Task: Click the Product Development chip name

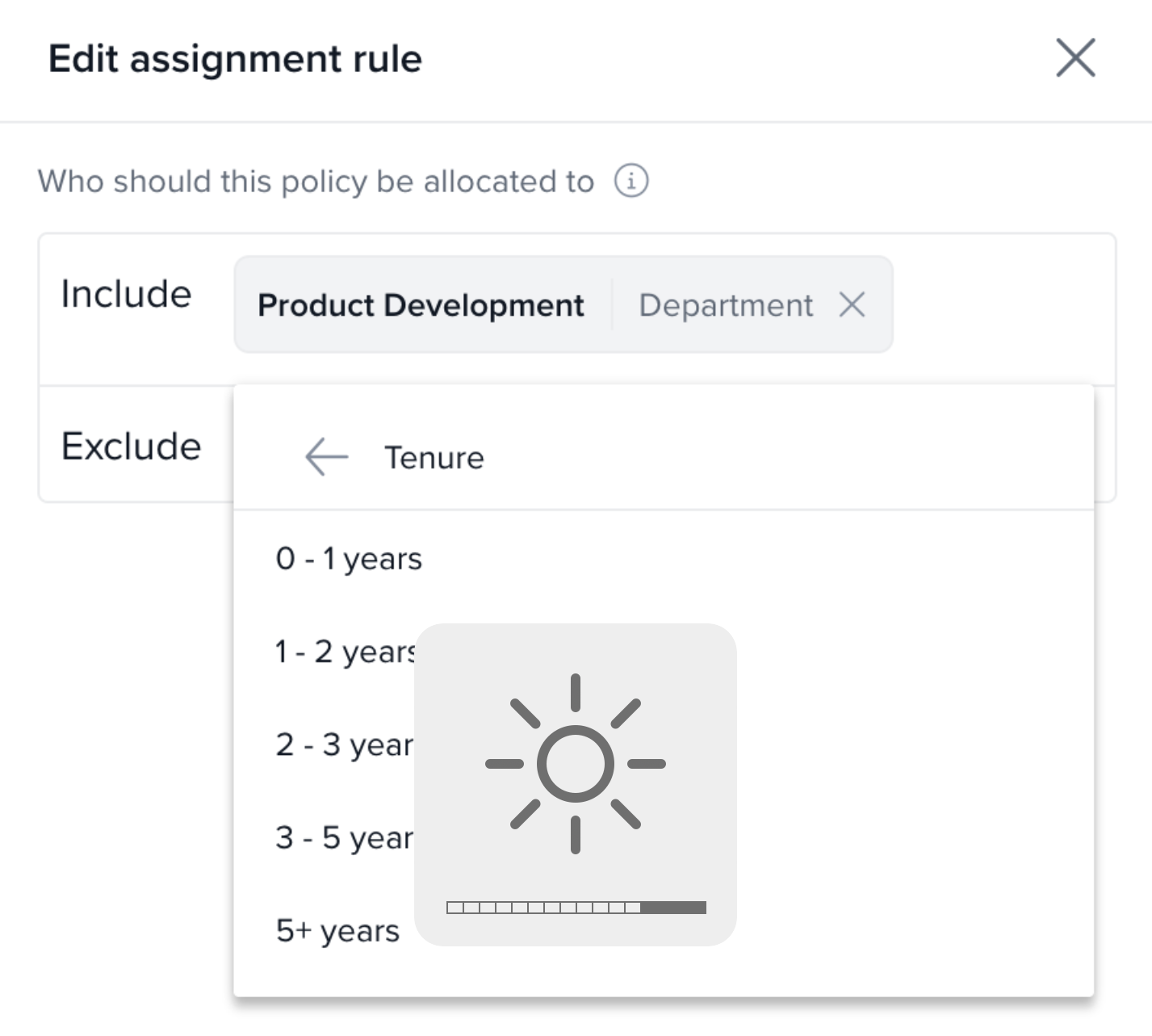Action: 421,305
